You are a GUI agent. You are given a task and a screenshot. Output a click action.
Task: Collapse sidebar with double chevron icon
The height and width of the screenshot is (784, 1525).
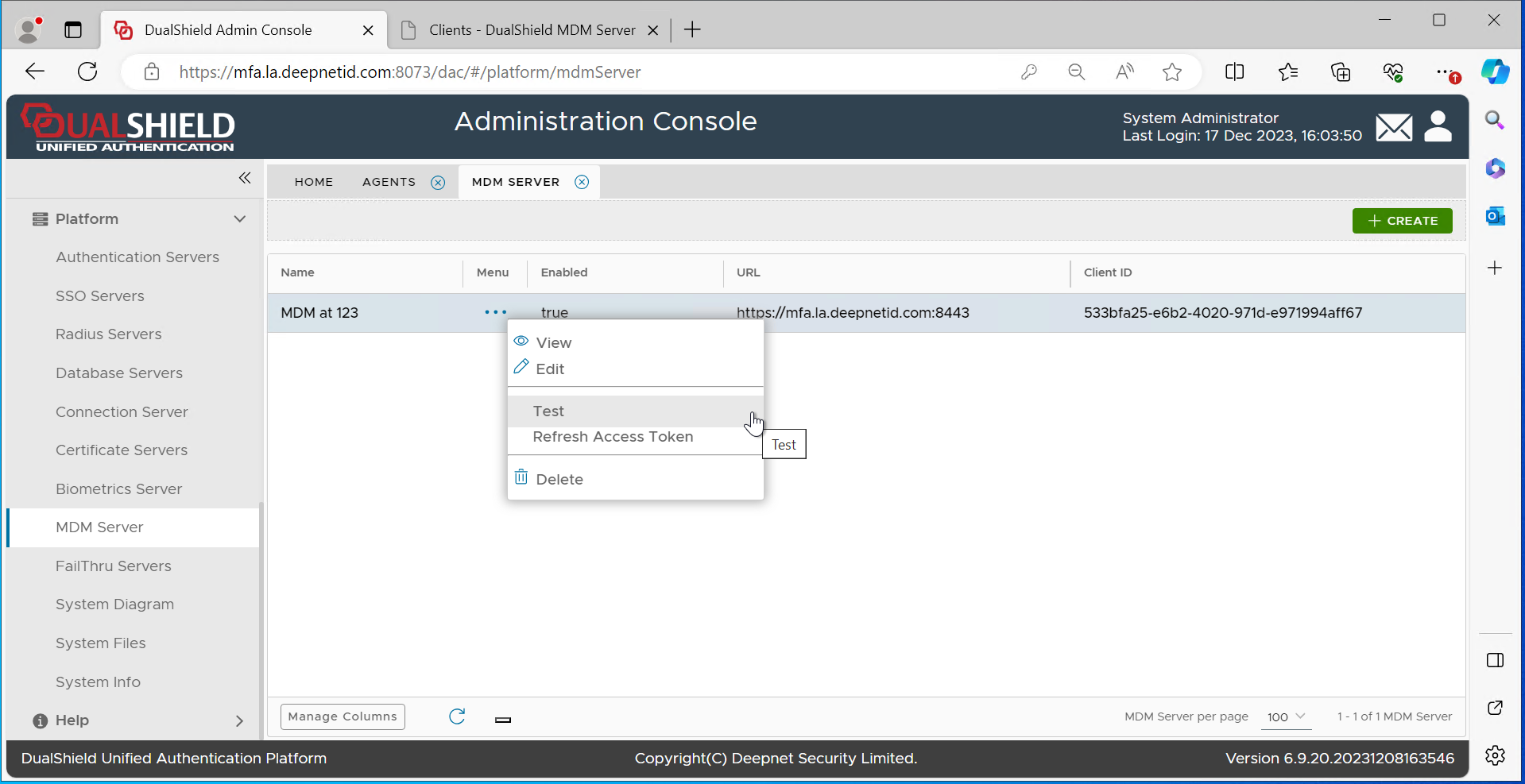[x=245, y=178]
